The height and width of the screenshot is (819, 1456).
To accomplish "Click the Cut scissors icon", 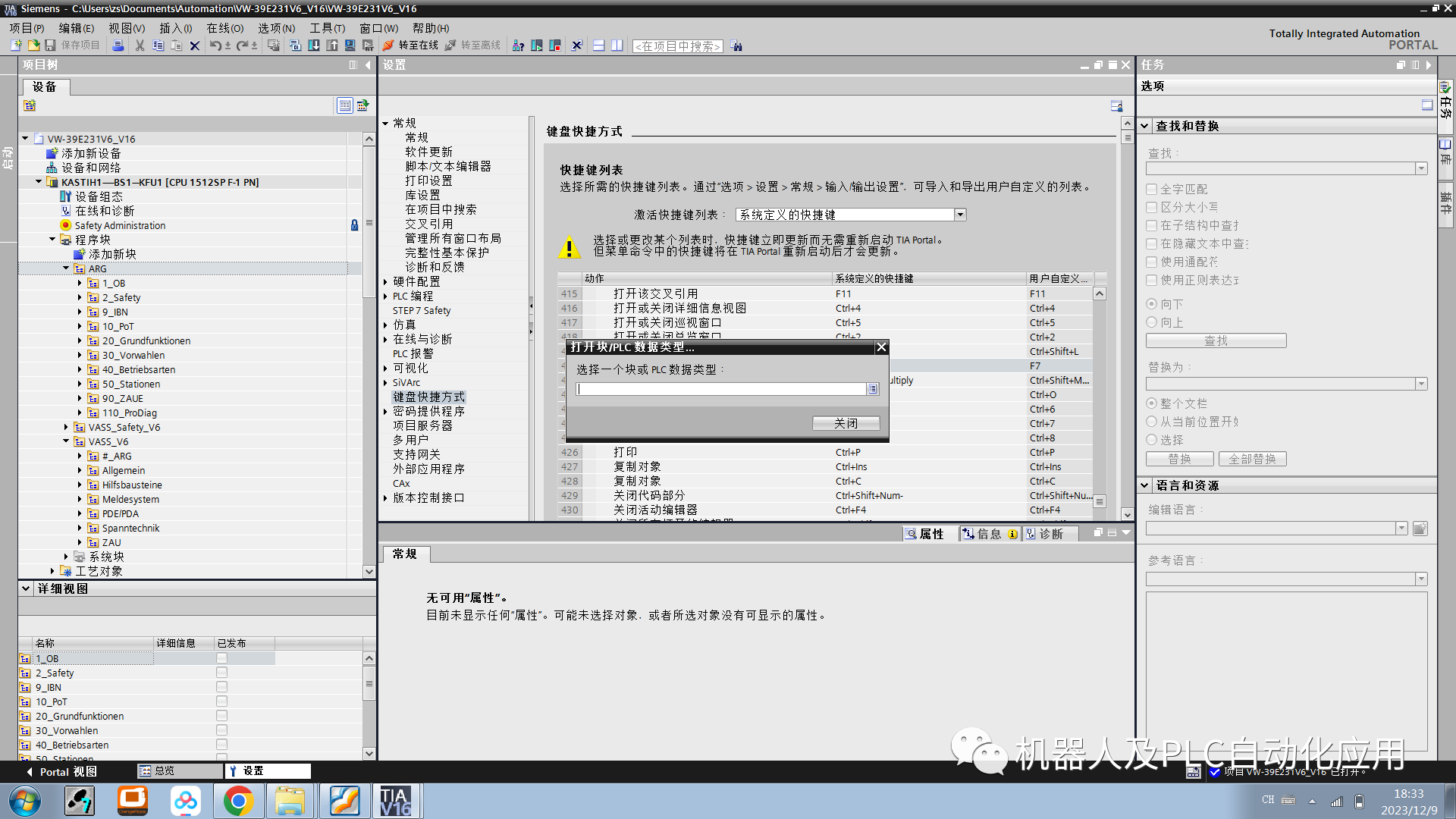I will [x=140, y=45].
